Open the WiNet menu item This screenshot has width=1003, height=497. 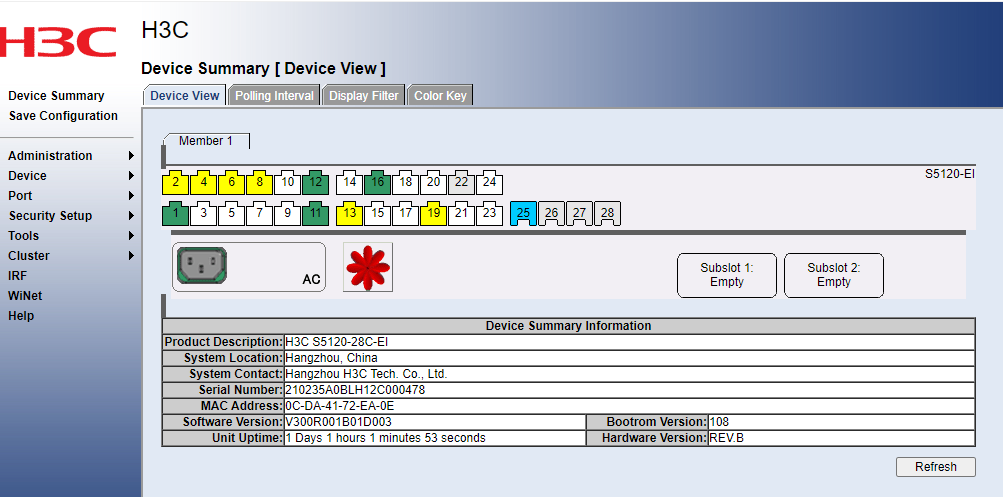point(24,296)
